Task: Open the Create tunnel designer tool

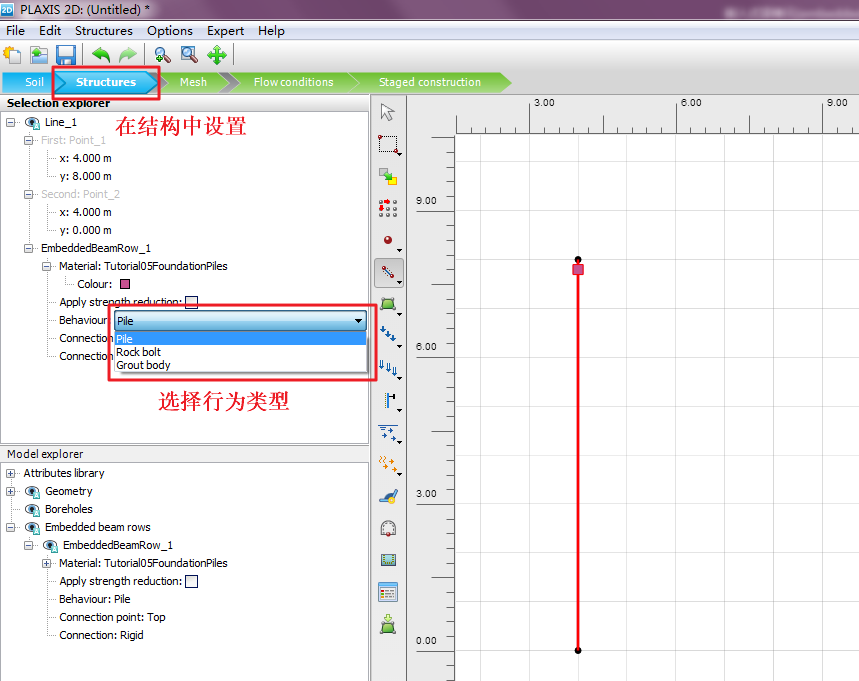Action: [x=388, y=528]
